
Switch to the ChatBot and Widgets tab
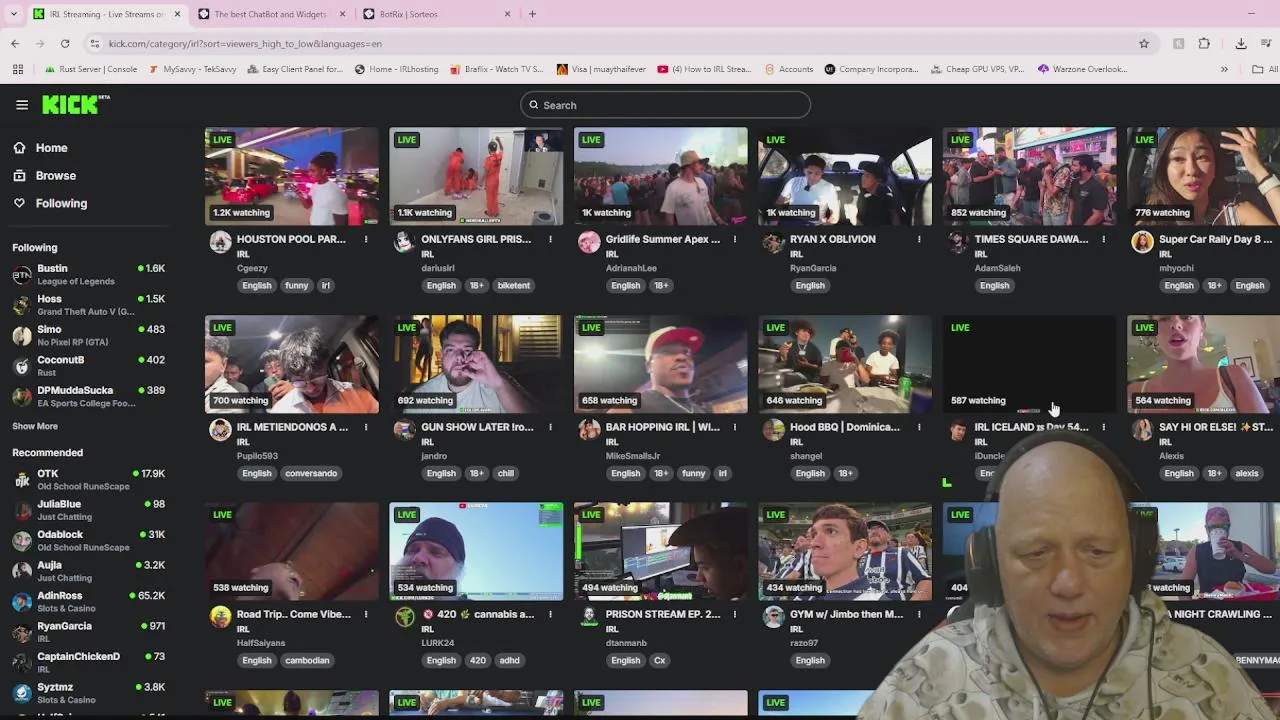(x=270, y=14)
